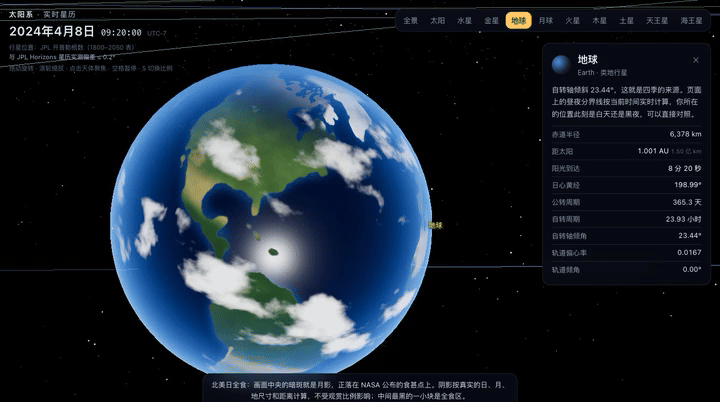Click the 地球 label beside the globe
Image resolution: width=720 pixels, height=402 pixels.
435,225
